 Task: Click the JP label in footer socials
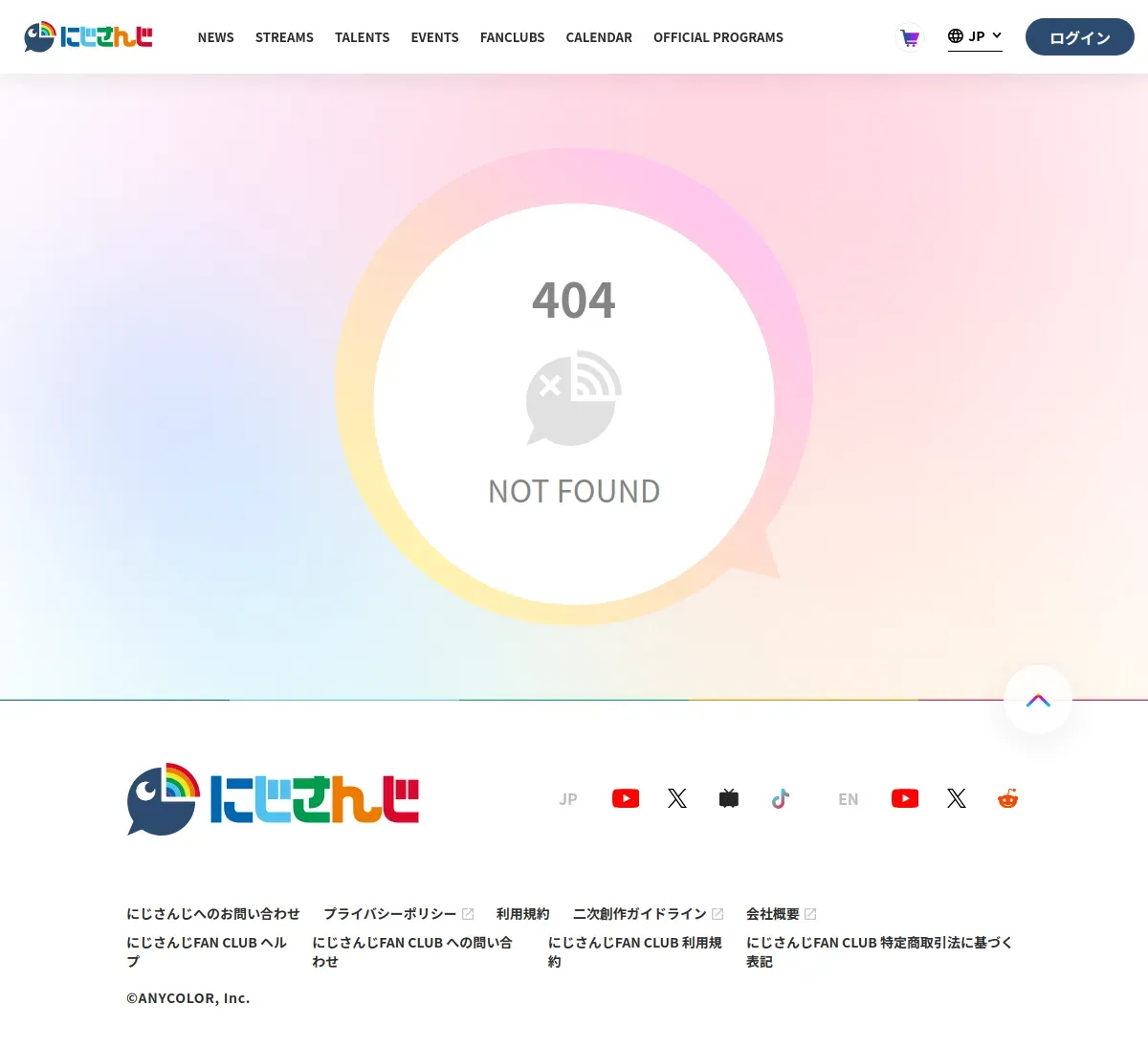568,799
